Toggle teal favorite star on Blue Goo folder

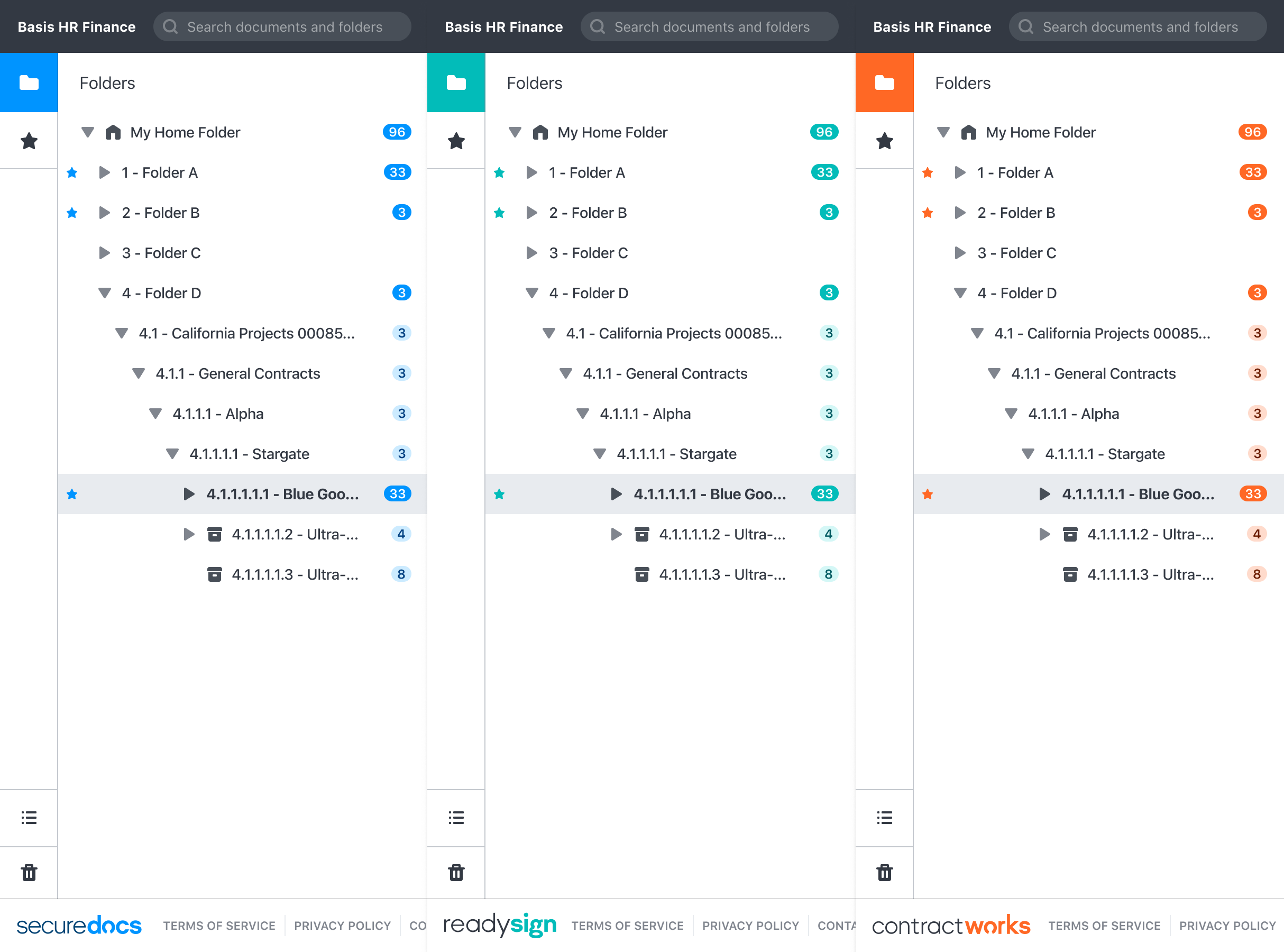tap(499, 494)
